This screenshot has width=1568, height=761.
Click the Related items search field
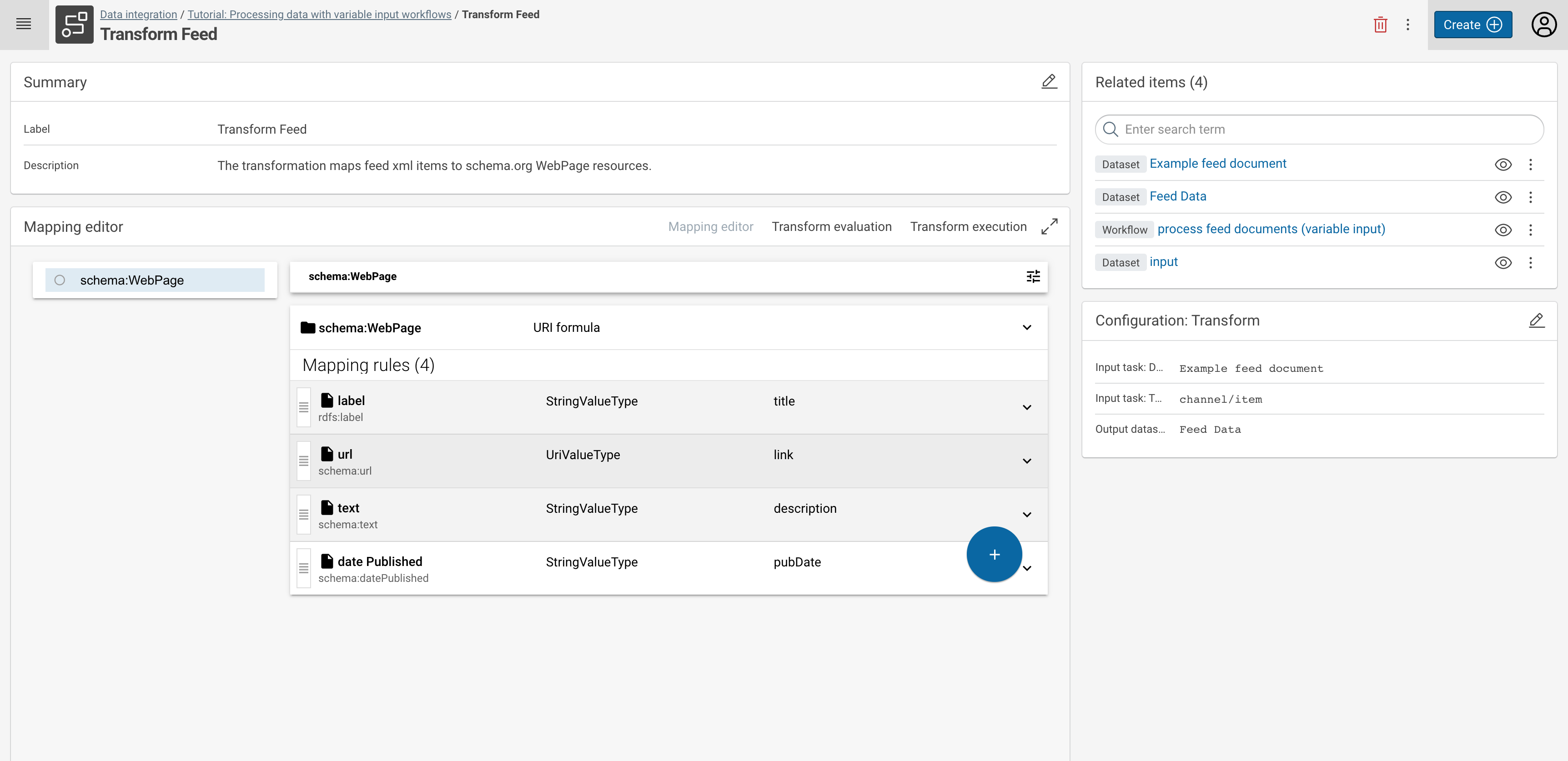click(1327, 129)
